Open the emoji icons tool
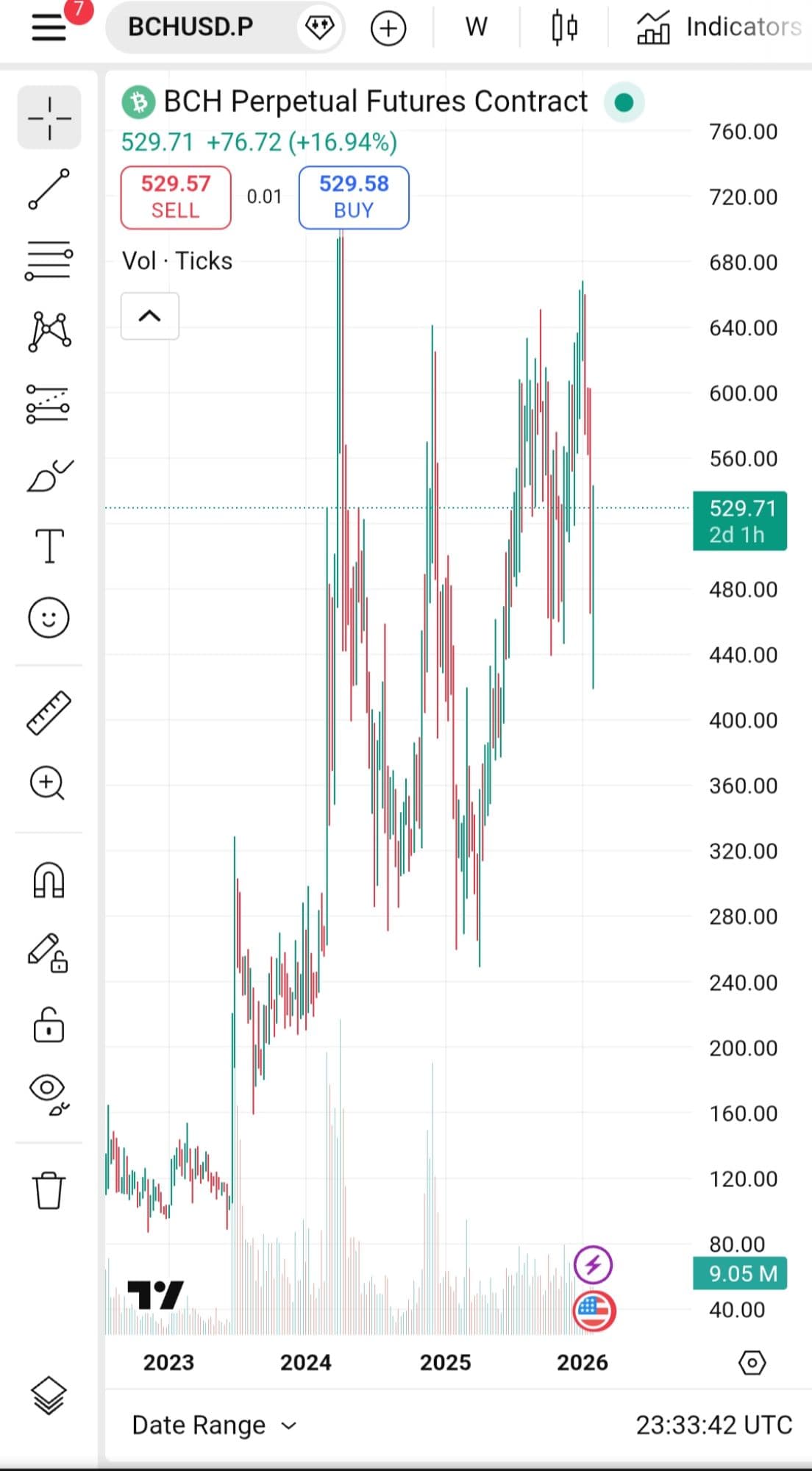The width and height of the screenshot is (812, 1471). [x=49, y=617]
